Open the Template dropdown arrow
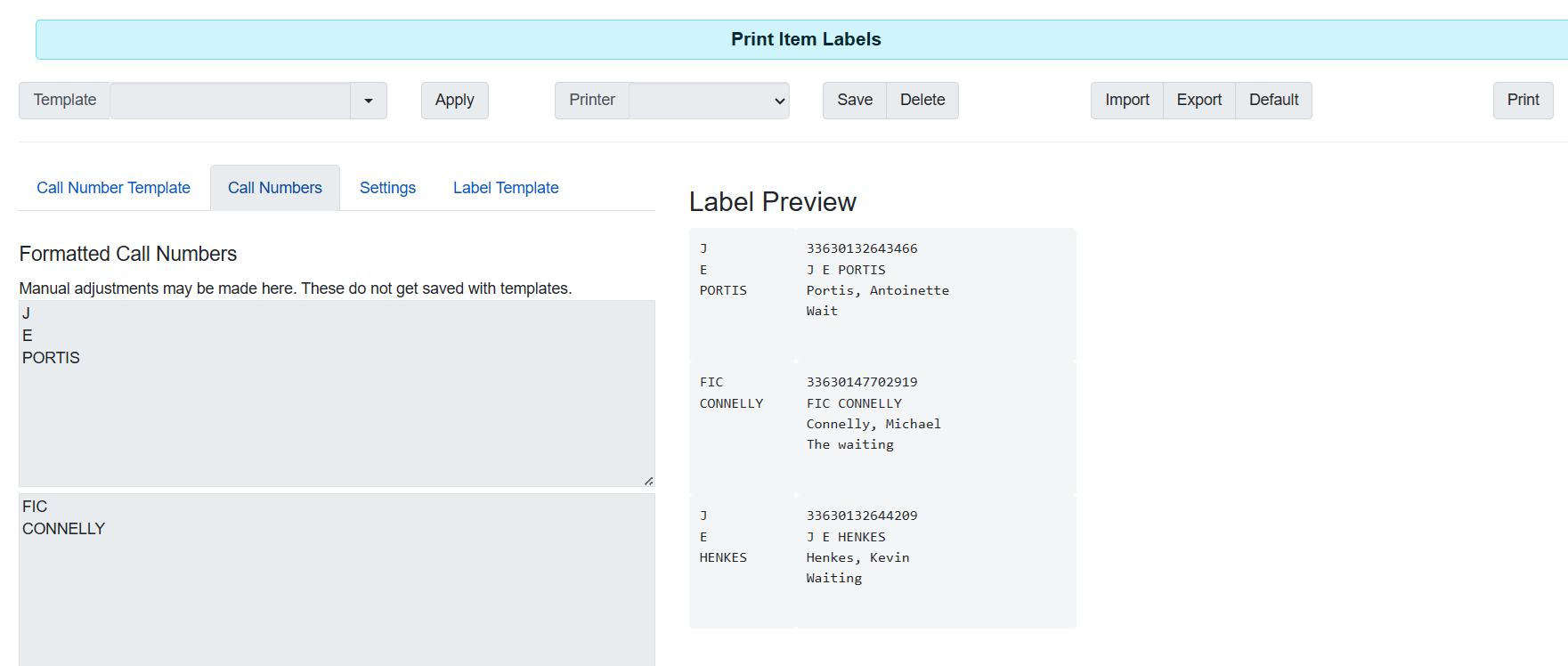Screen dimensions: 1568x666 369,101
